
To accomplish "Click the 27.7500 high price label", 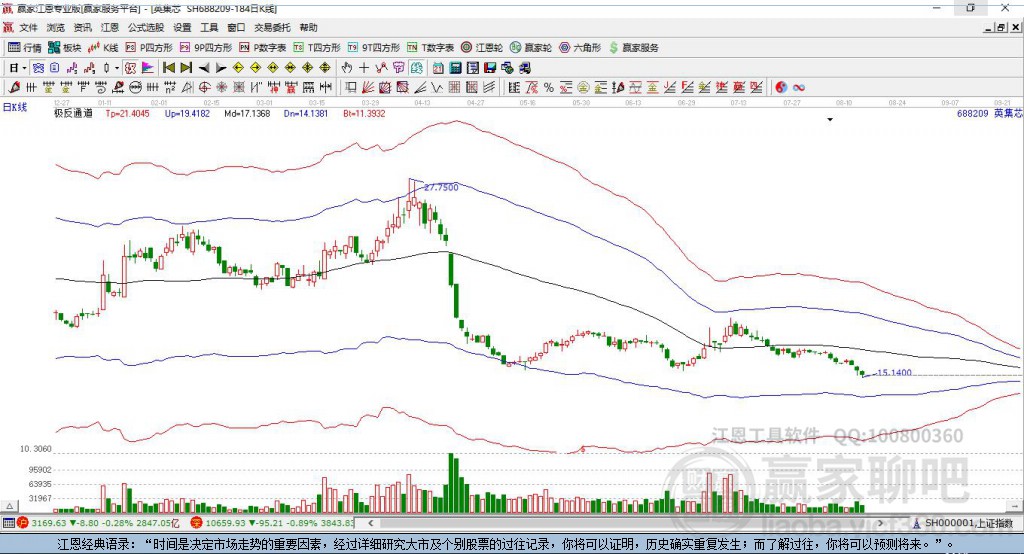I will (x=441, y=187).
